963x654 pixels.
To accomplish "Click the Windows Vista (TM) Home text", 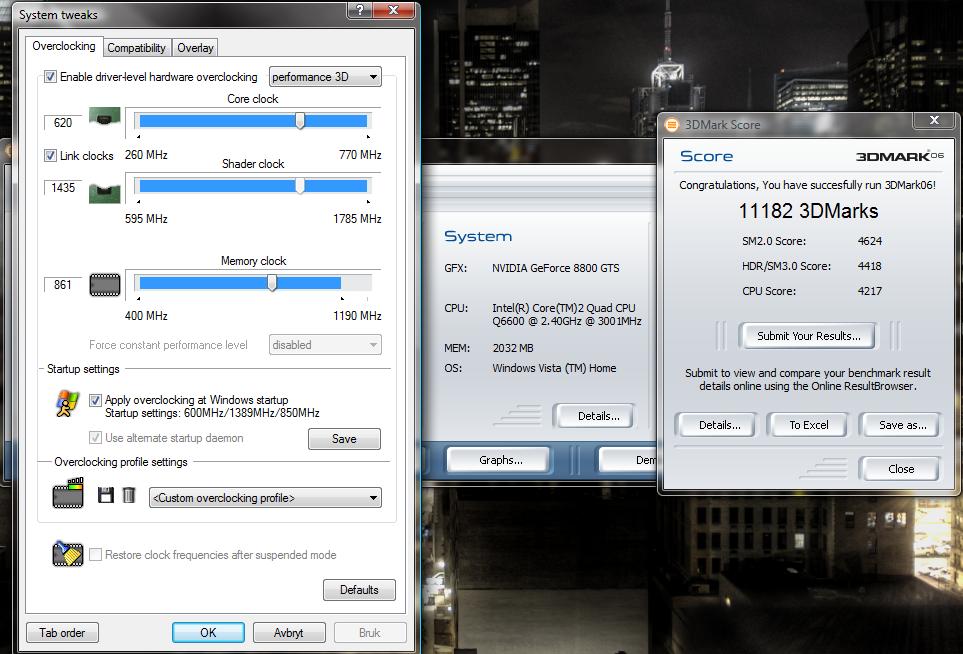I will coord(554,368).
